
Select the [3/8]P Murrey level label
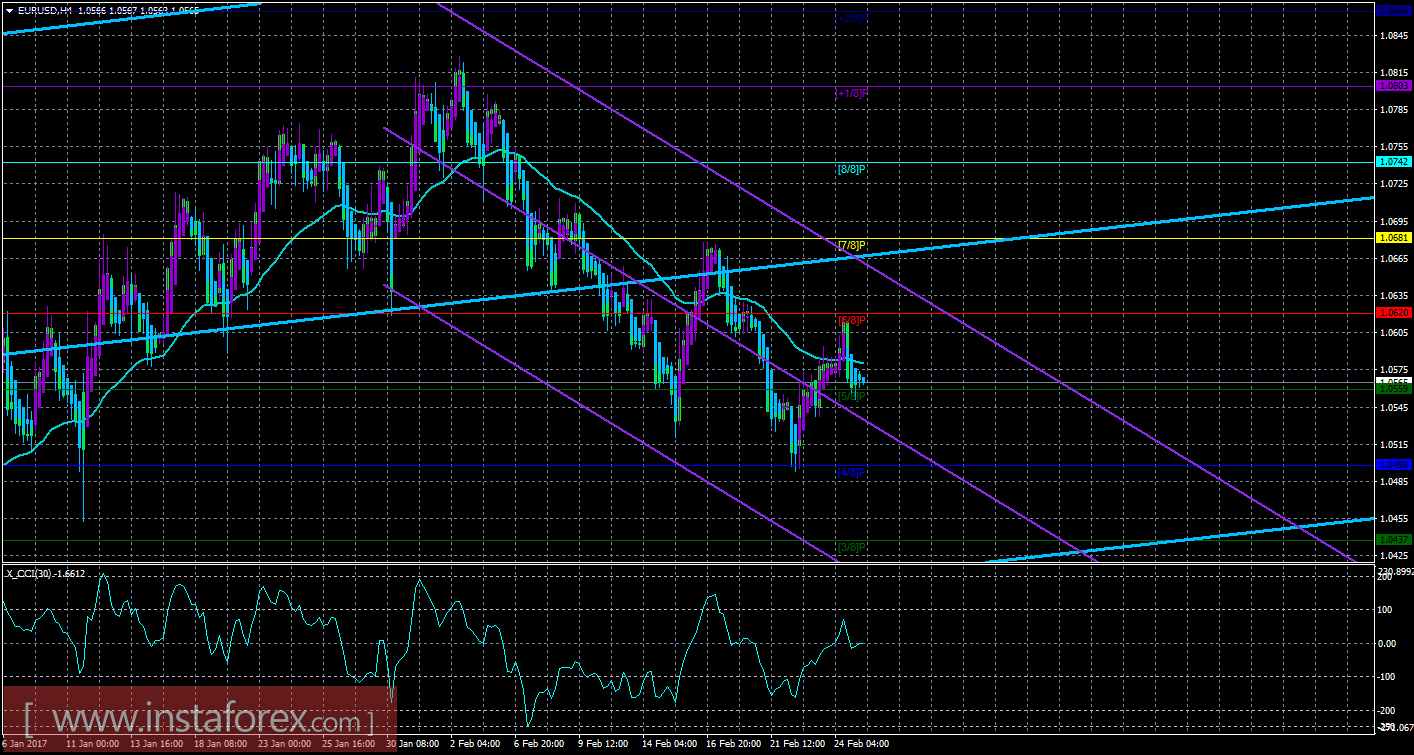tap(851, 547)
